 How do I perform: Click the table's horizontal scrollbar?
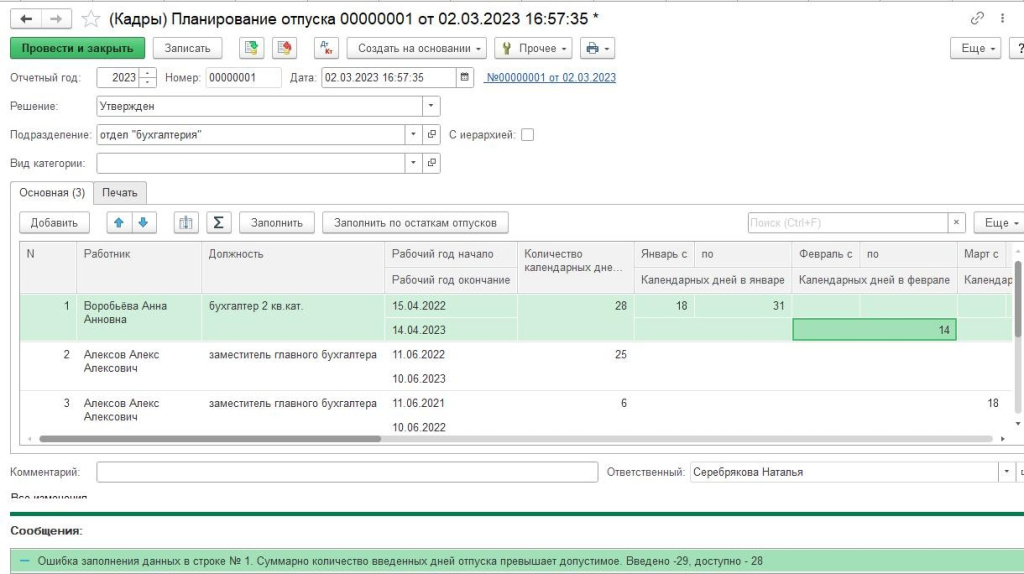click(210, 438)
